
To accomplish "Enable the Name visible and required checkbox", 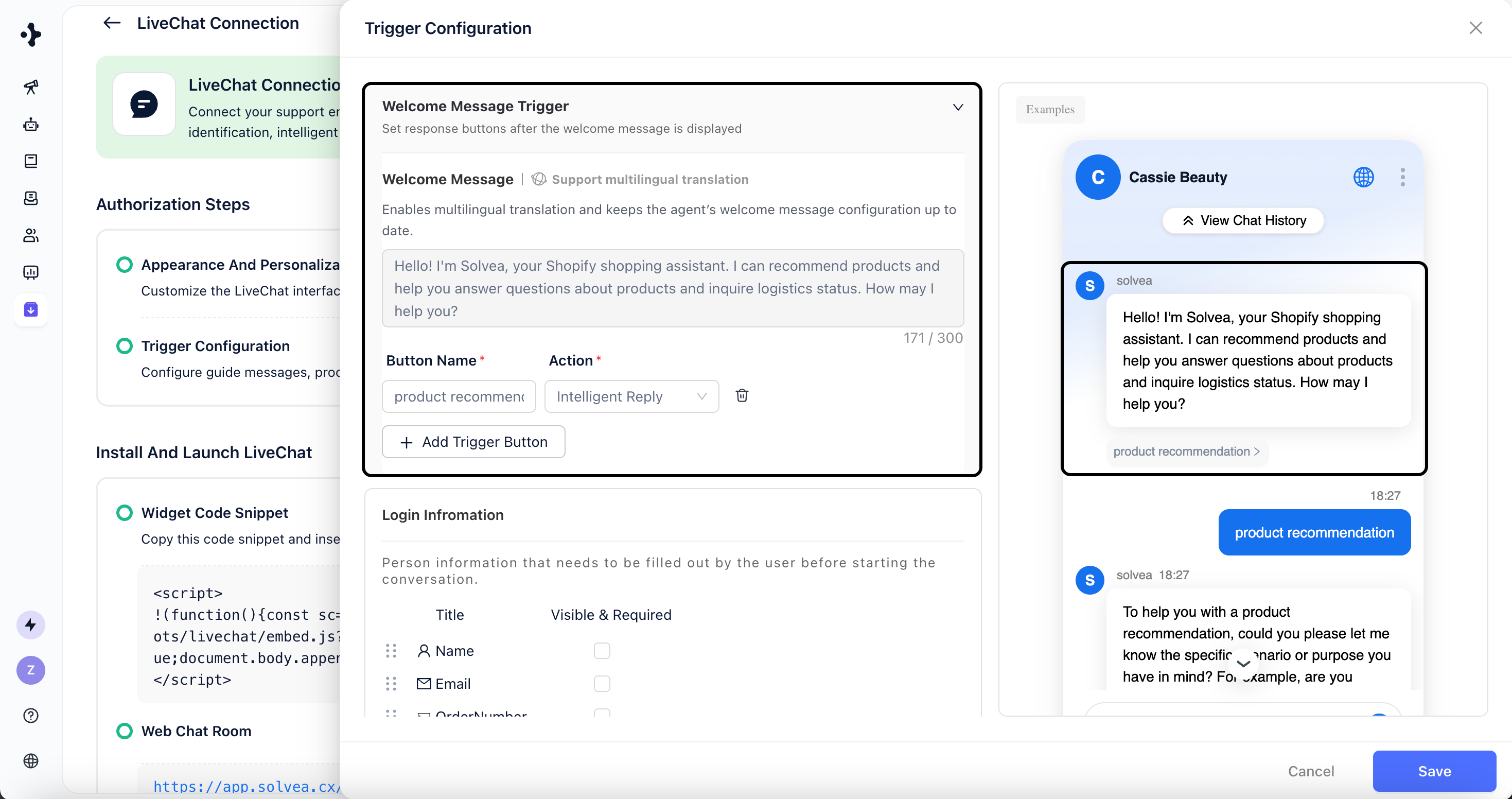I will [x=602, y=650].
